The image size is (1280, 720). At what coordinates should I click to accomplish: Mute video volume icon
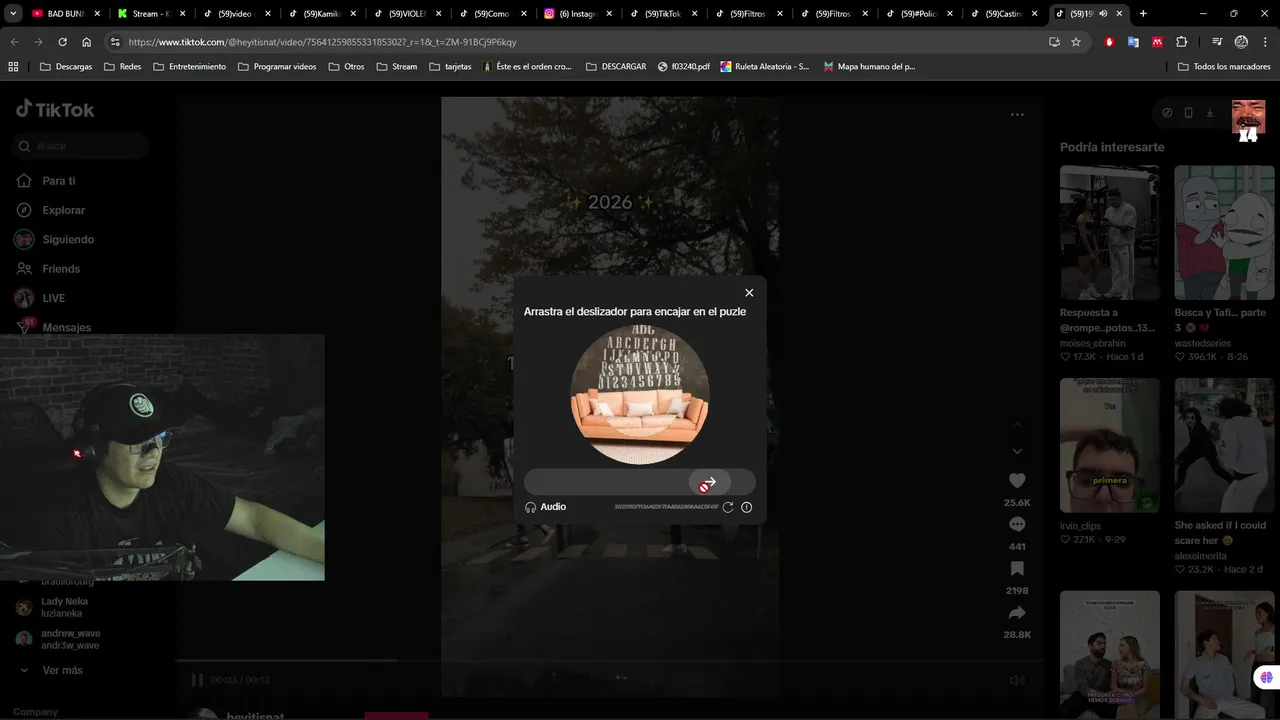pyautogui.click(x=1017, y=680)
